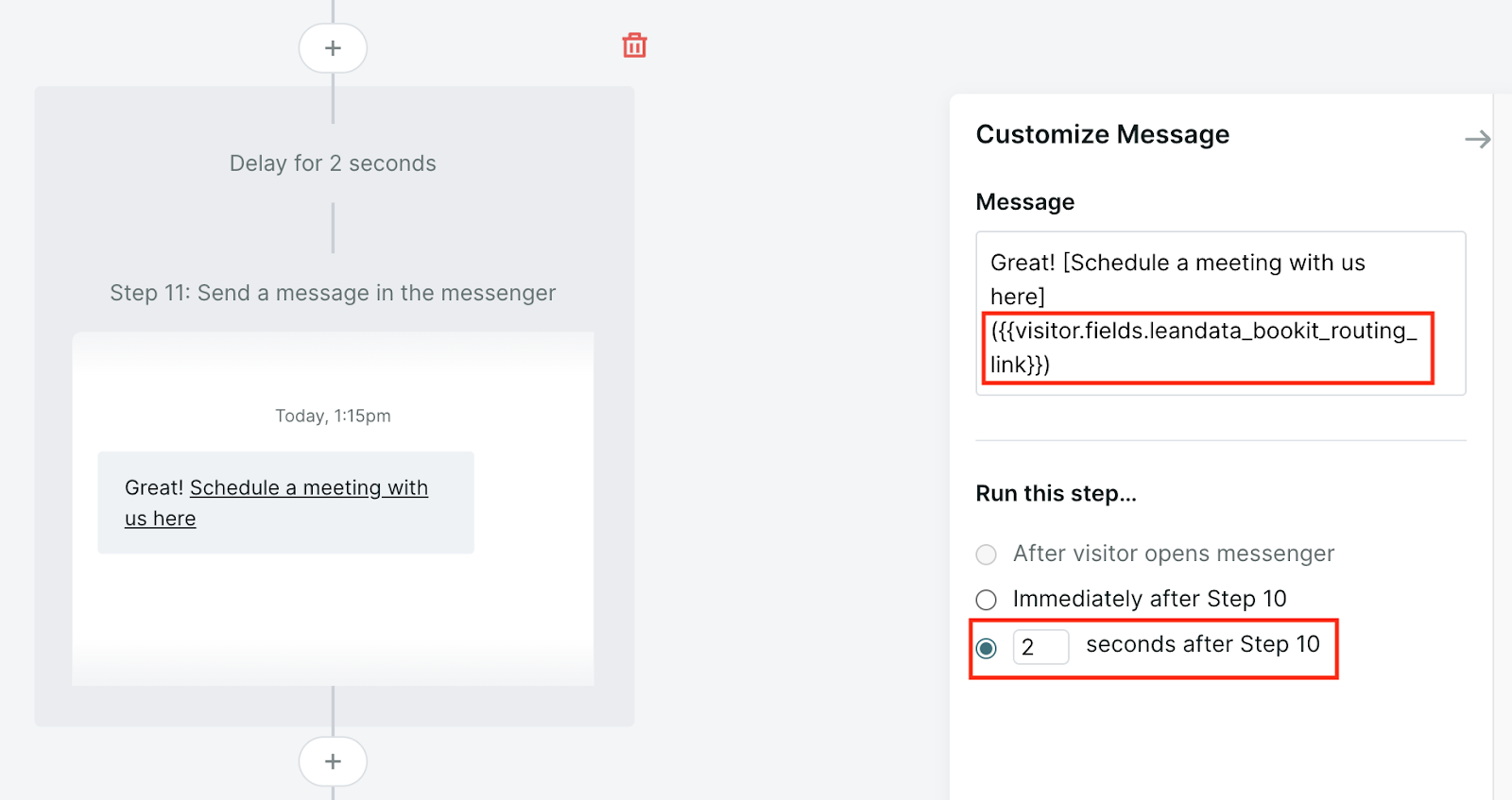
Task: Delete the step with the red trash icon
Action: pyautogui.click(x=634, y=45)
